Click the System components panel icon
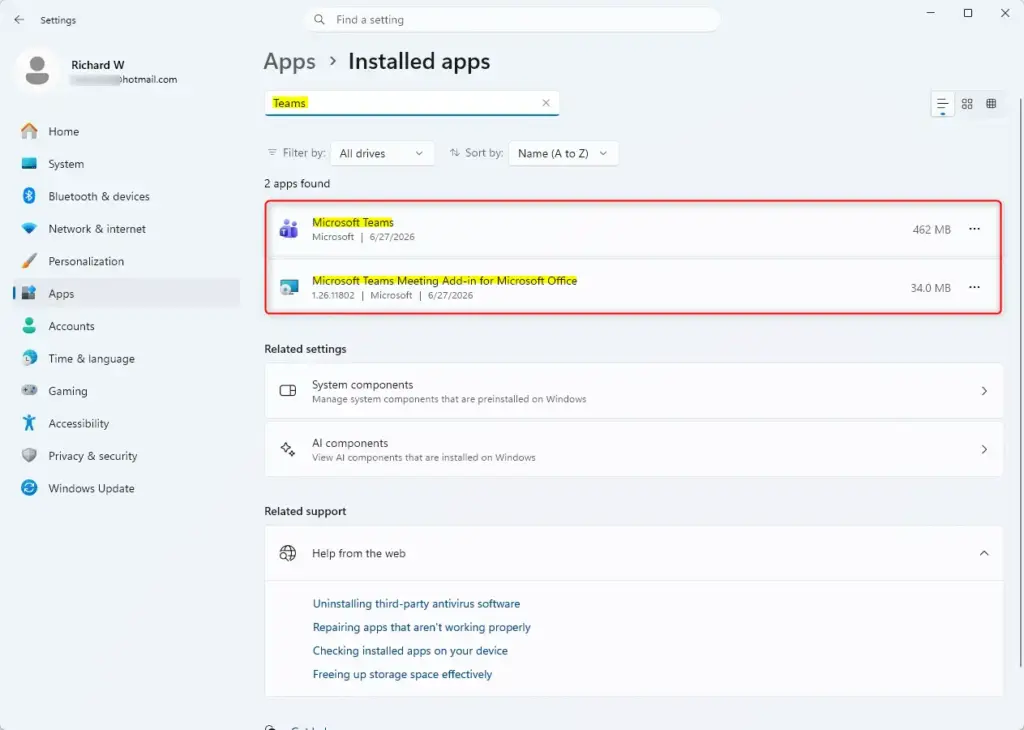The width and height of the screenshot is (1024, 730). pyautogui.click(x=288, y=390)
